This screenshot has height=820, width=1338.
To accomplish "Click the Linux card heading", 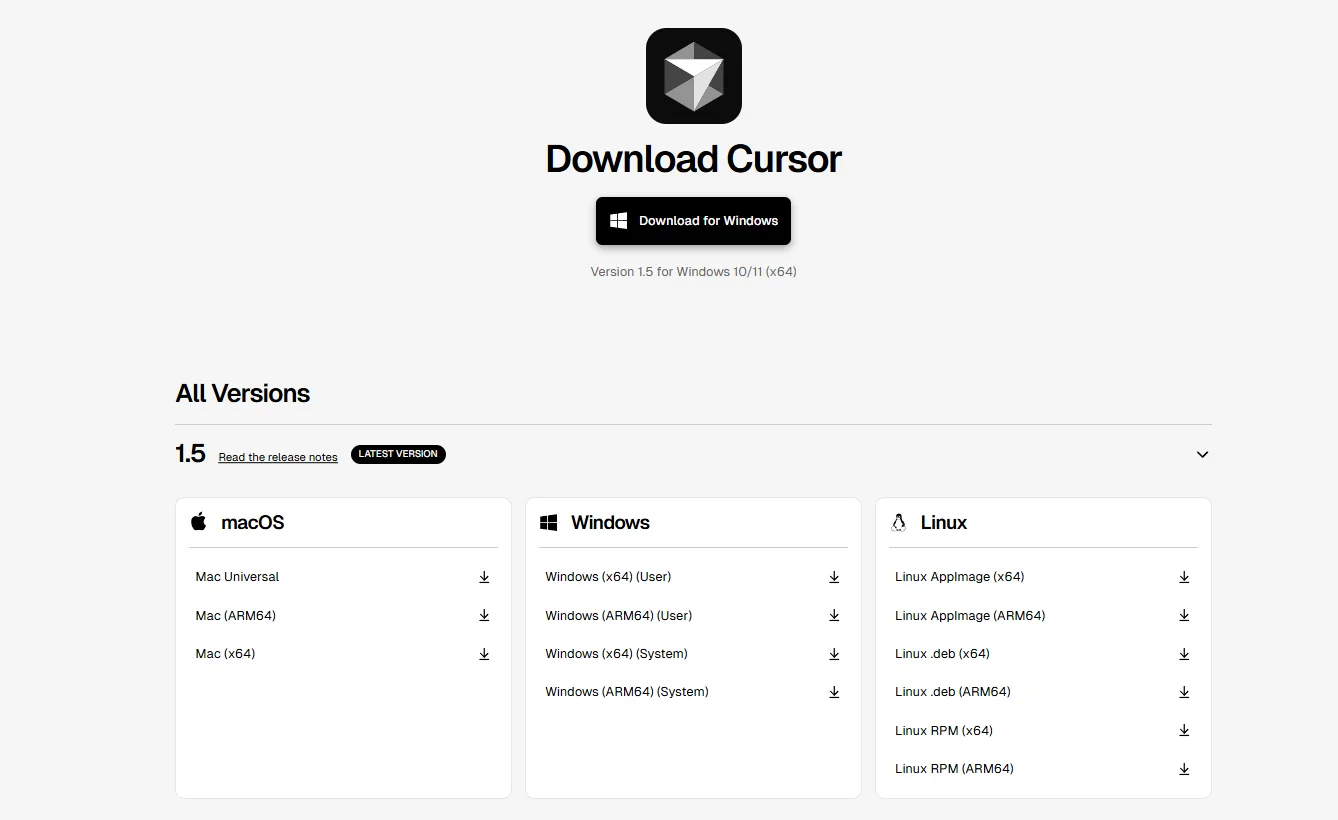I will 944,523.
